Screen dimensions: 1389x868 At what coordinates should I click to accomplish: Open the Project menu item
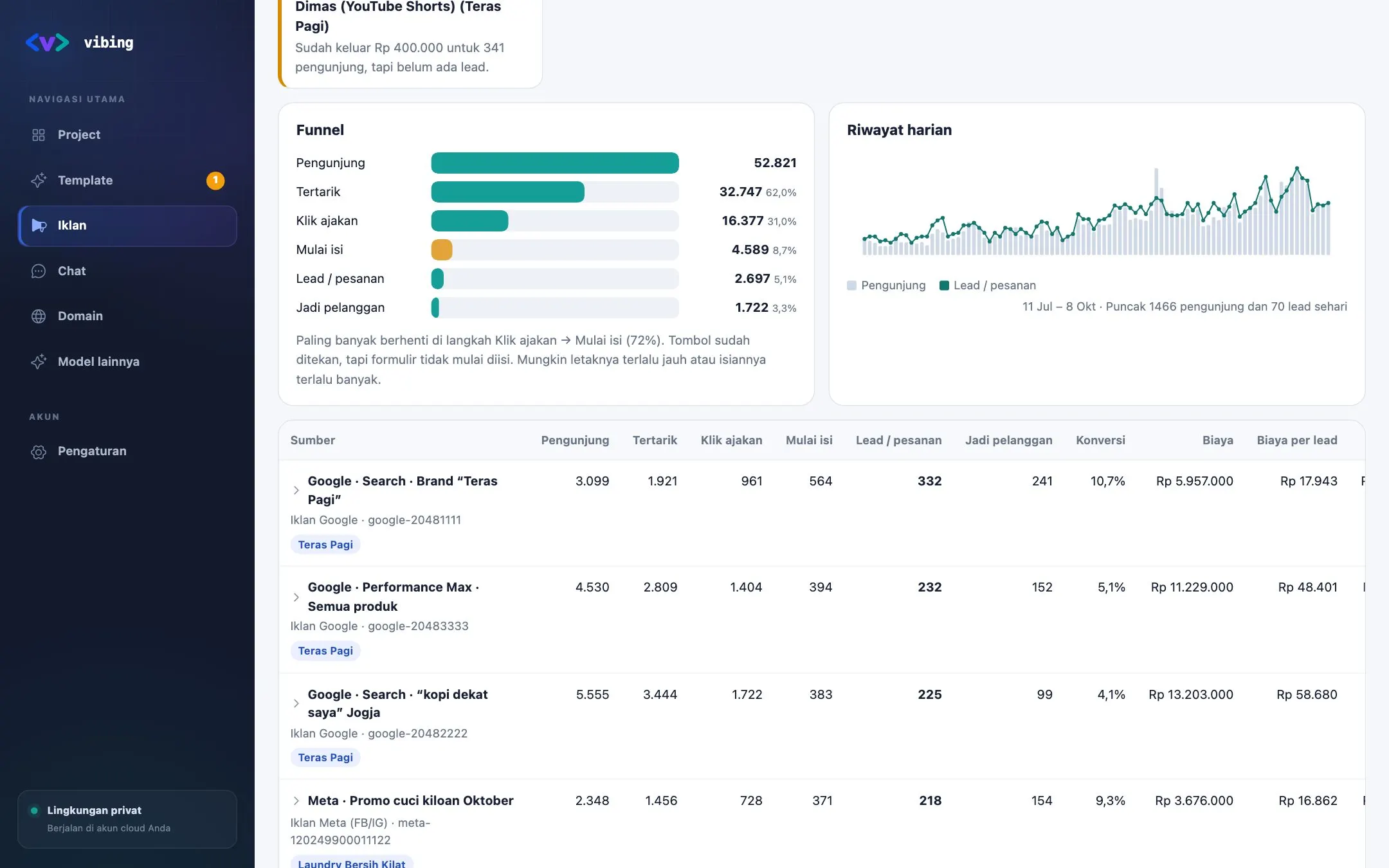(127, 135)
